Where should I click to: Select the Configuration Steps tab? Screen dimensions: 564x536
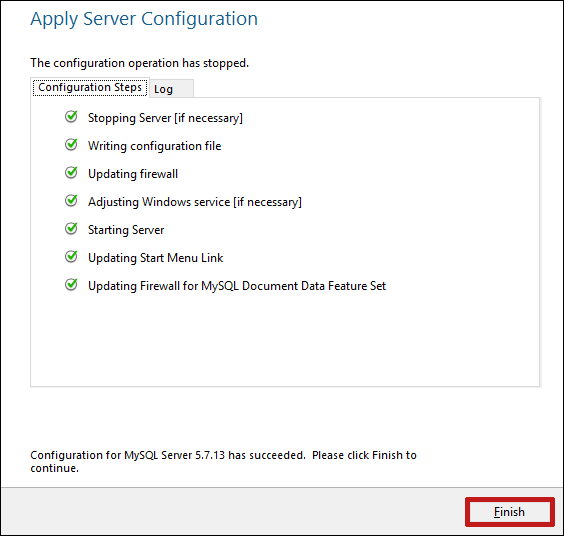click(90, 87)
